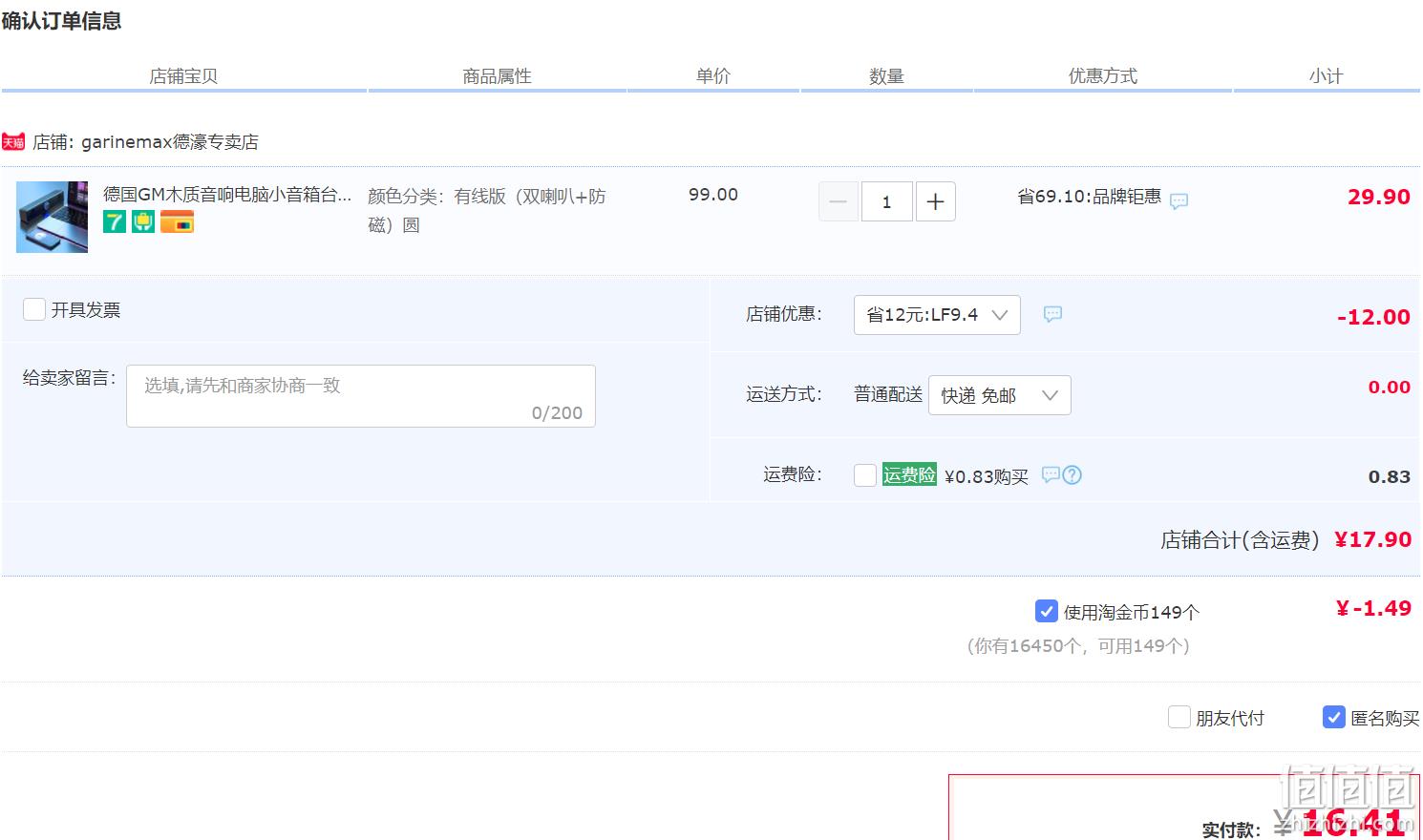The image size is (1423, 840).
Task: Open the 品牌钜惠 discount comment icon
Action: click(1179, 201)
